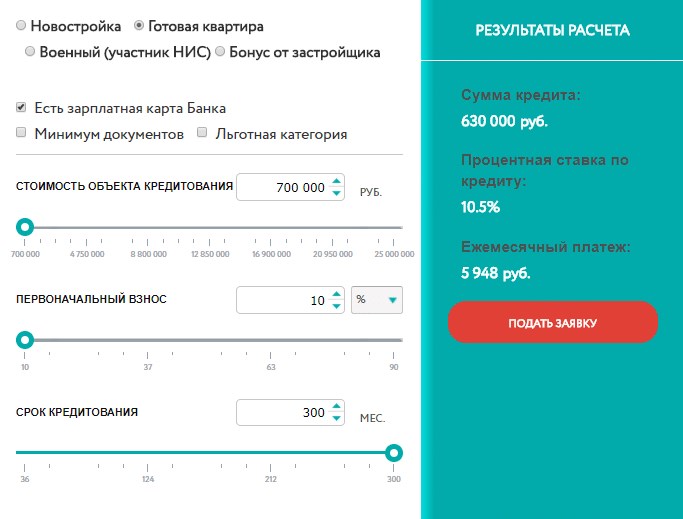Open the down payment % unit dropdown
The image size is (683, 519).
[377, 300]
